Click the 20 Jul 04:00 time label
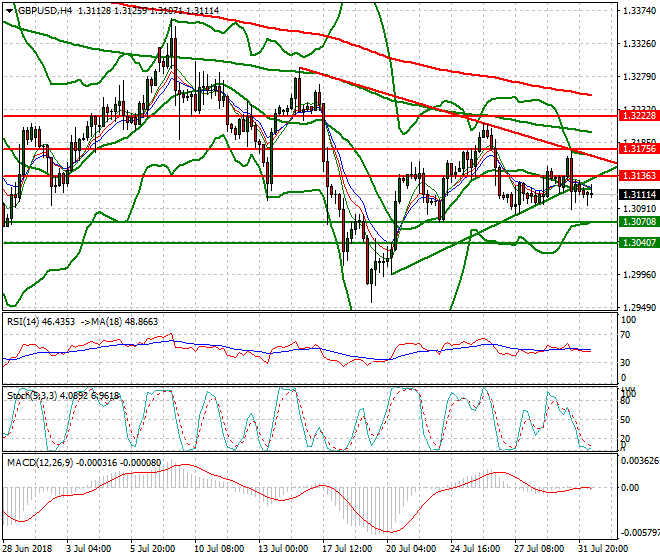 tap(411, 549)
